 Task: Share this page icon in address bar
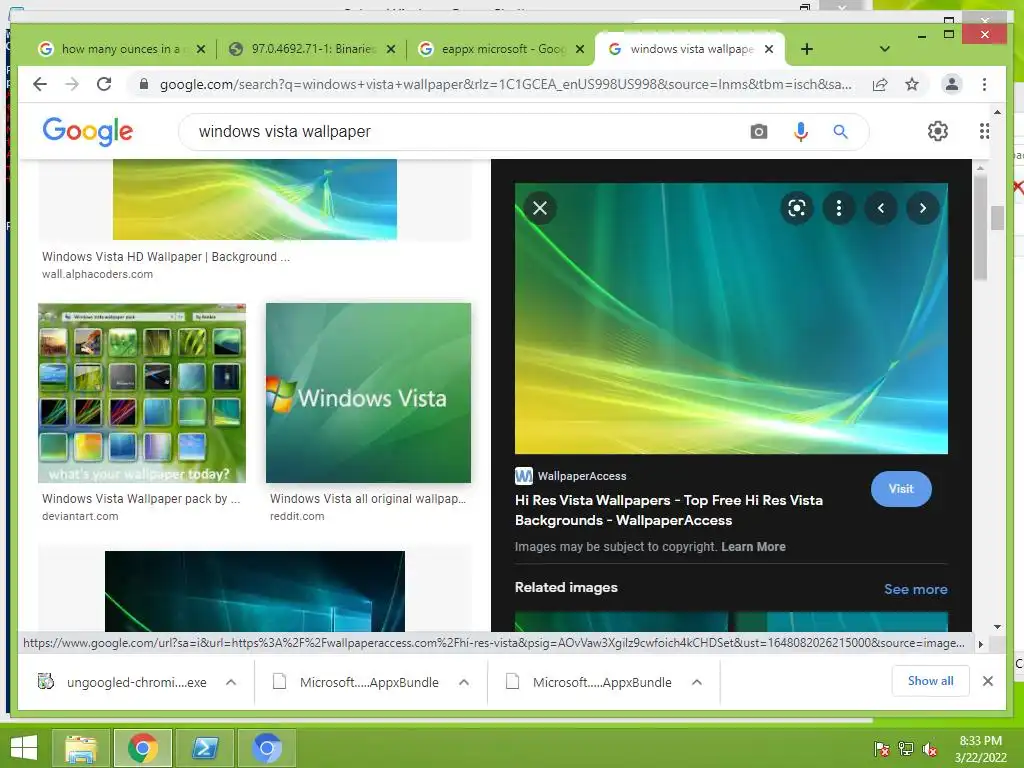tap(880, 84)
